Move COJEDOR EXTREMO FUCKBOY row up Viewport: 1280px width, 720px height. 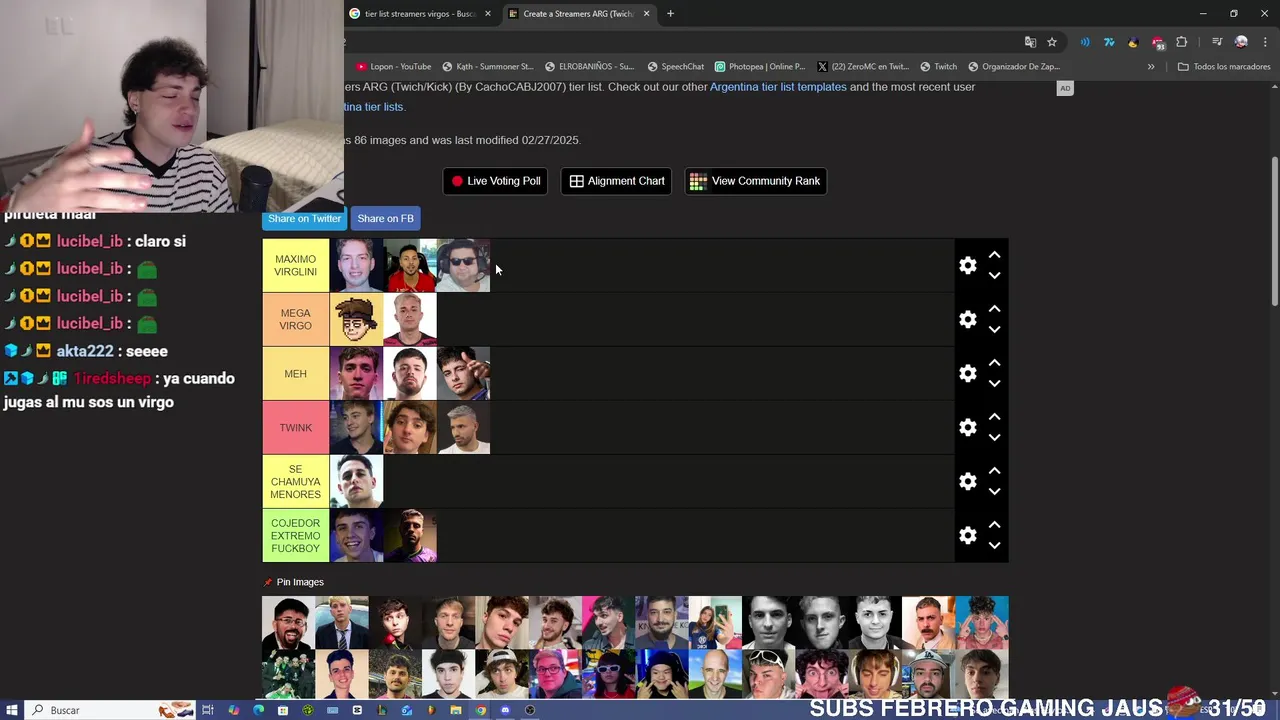click(x=994, y=525)
